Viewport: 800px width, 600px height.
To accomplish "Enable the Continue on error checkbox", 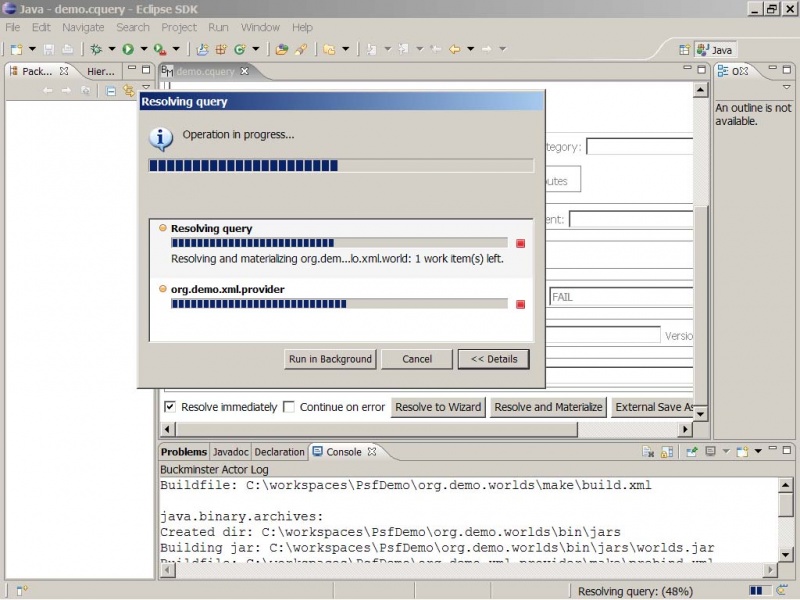I will [x=289, y=407].
